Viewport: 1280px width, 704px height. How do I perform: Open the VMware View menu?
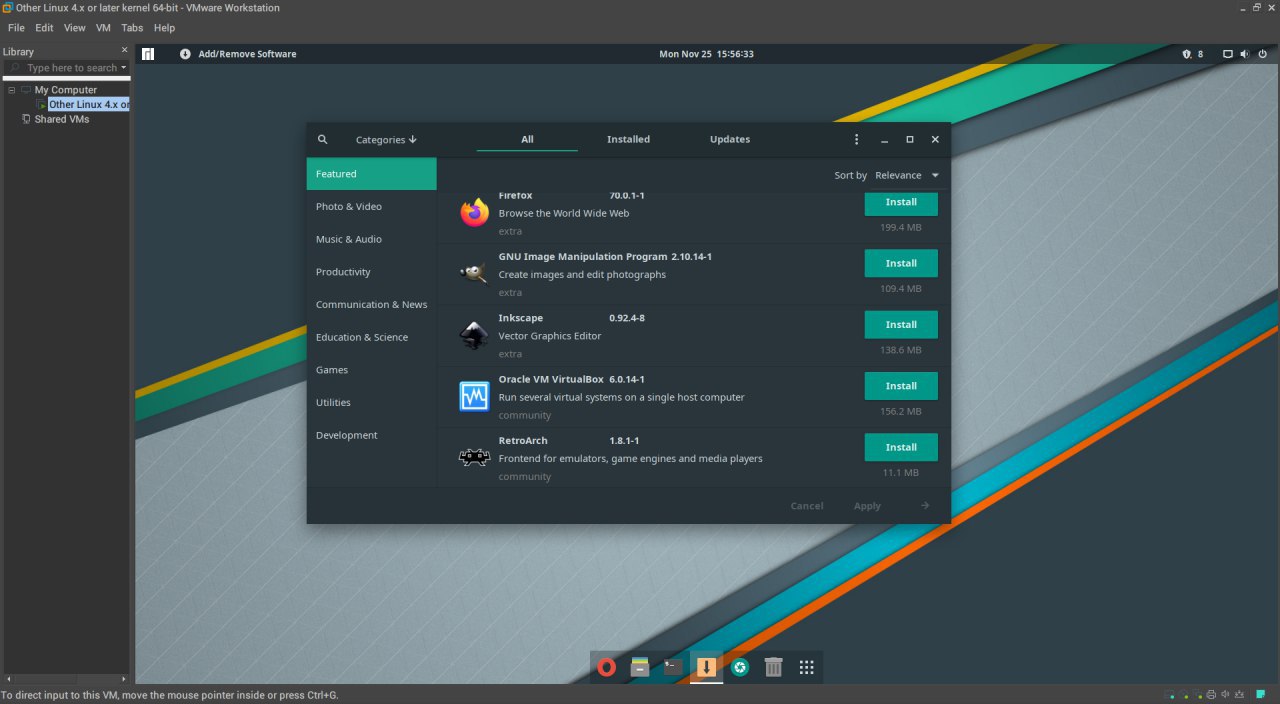coord(75,28)
